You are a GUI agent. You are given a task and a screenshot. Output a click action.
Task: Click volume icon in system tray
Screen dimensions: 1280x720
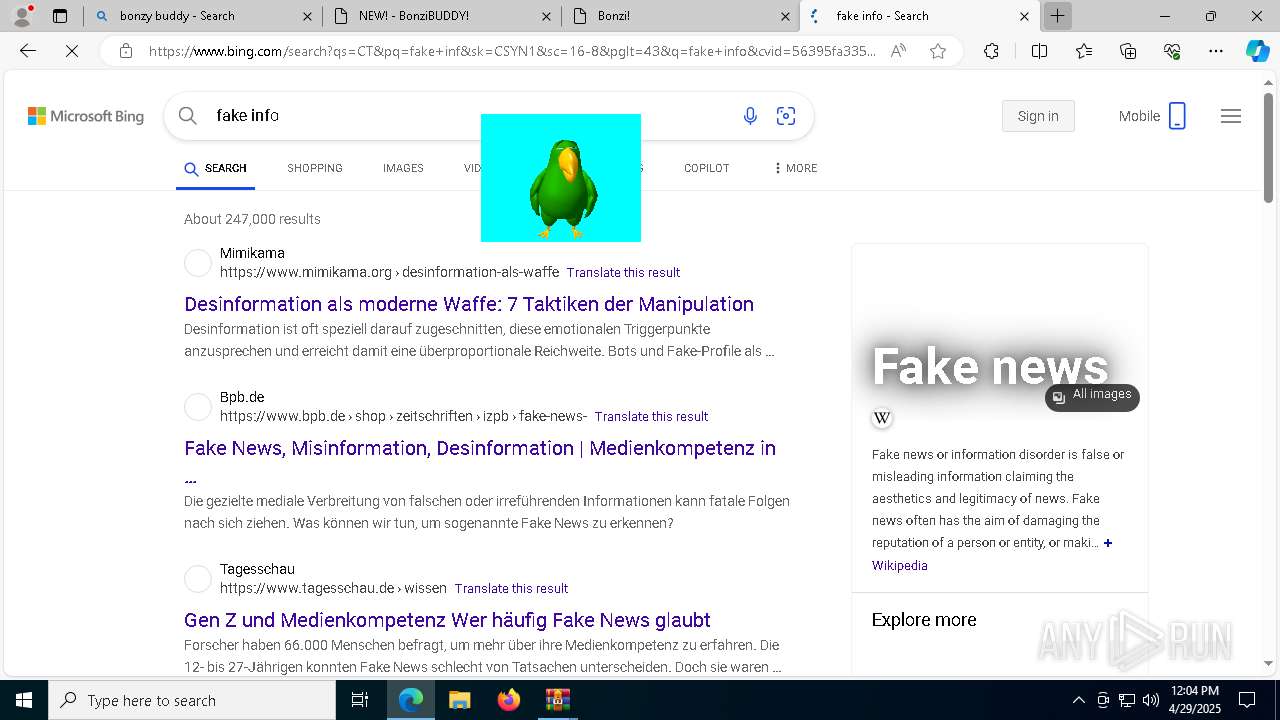(1151, 700)
